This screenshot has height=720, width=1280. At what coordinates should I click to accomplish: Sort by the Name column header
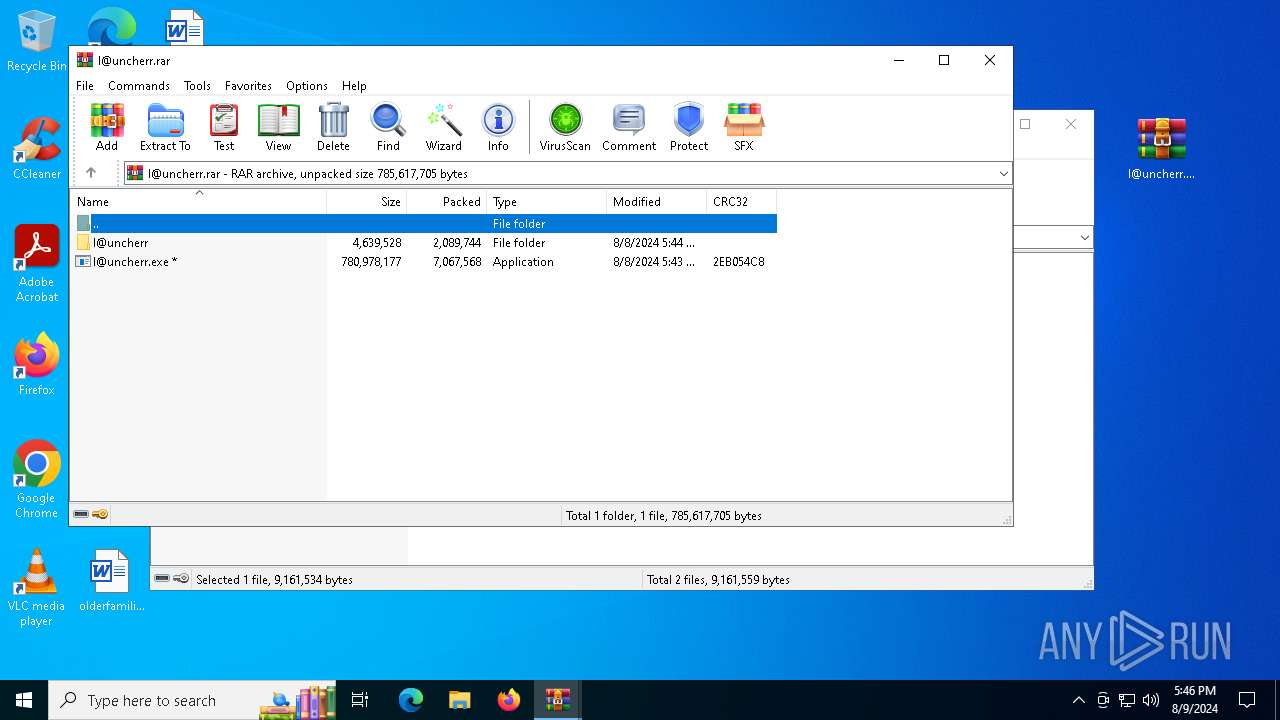(x=198, y=201)
